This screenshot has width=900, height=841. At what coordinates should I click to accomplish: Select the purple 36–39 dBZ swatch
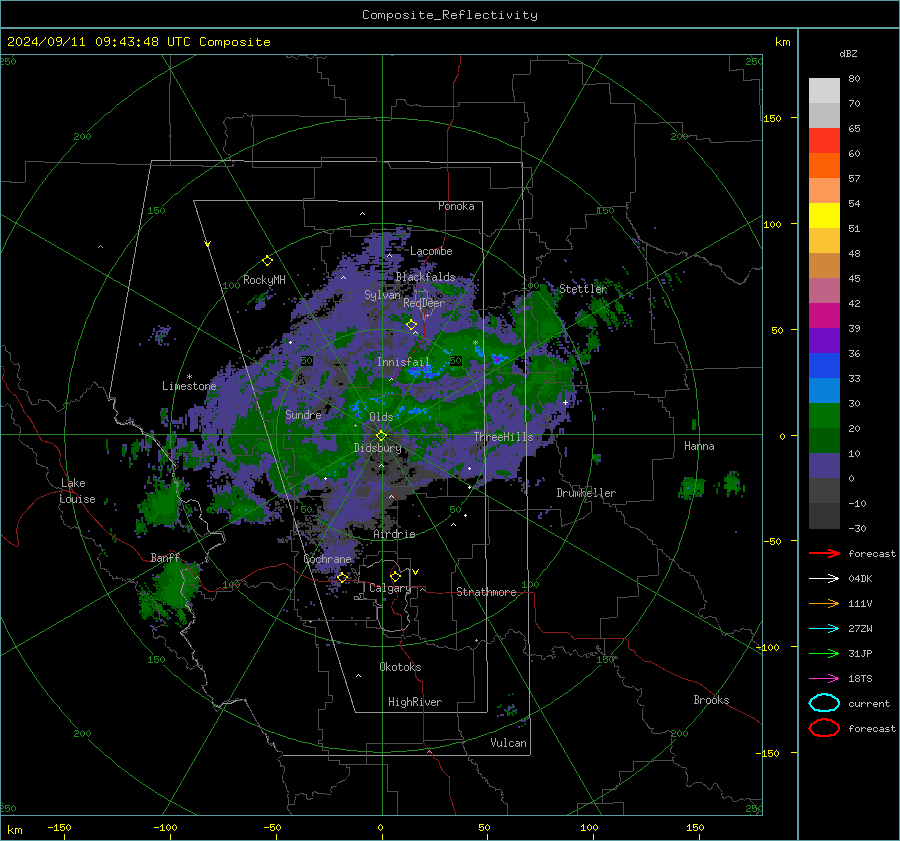tap(824, 341)
